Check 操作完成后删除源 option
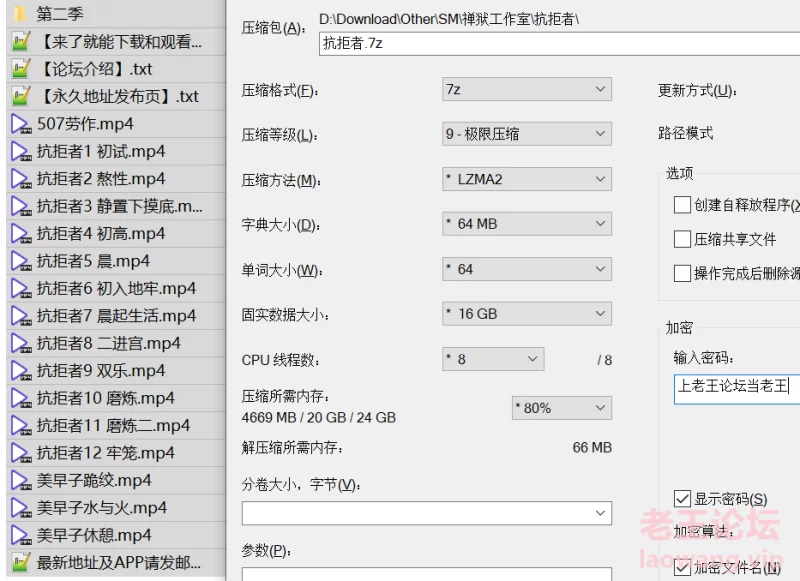The image size is (800, 581). click(x=682, y=273)
